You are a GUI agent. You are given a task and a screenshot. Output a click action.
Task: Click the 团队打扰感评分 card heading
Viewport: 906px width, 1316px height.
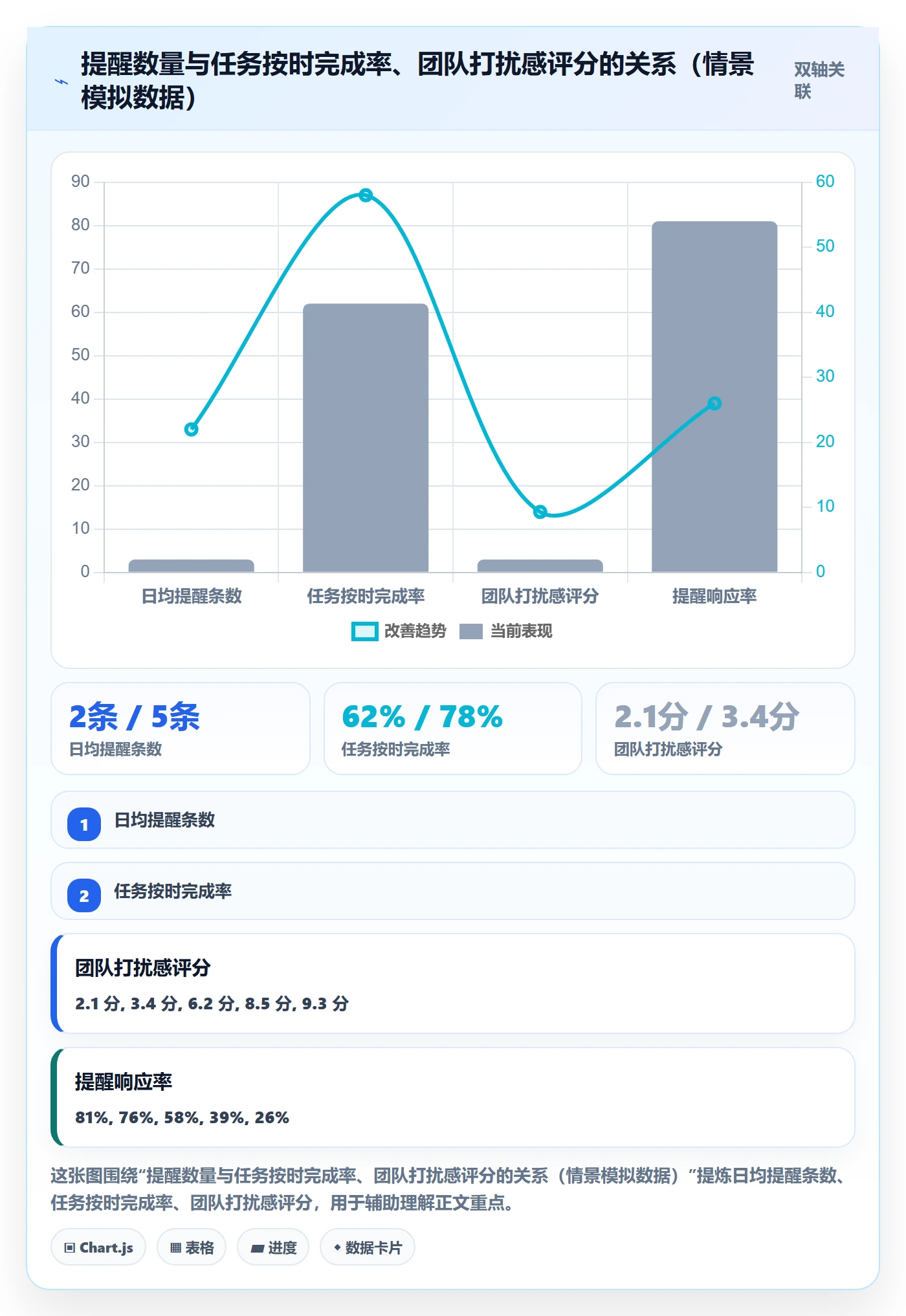143,968
